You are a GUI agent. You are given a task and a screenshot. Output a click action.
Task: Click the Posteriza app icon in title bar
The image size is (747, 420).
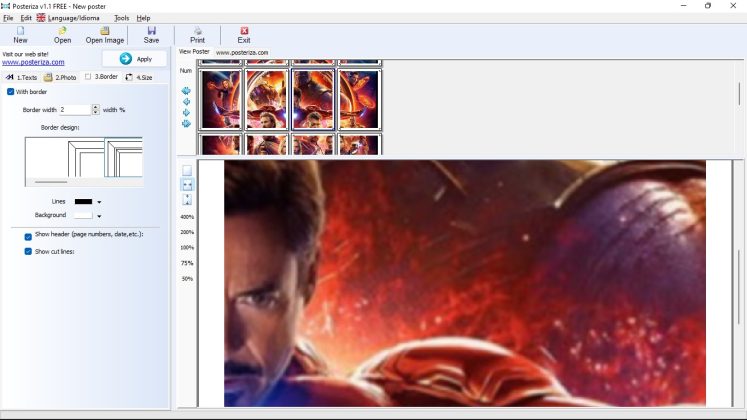tap(5, 6)
